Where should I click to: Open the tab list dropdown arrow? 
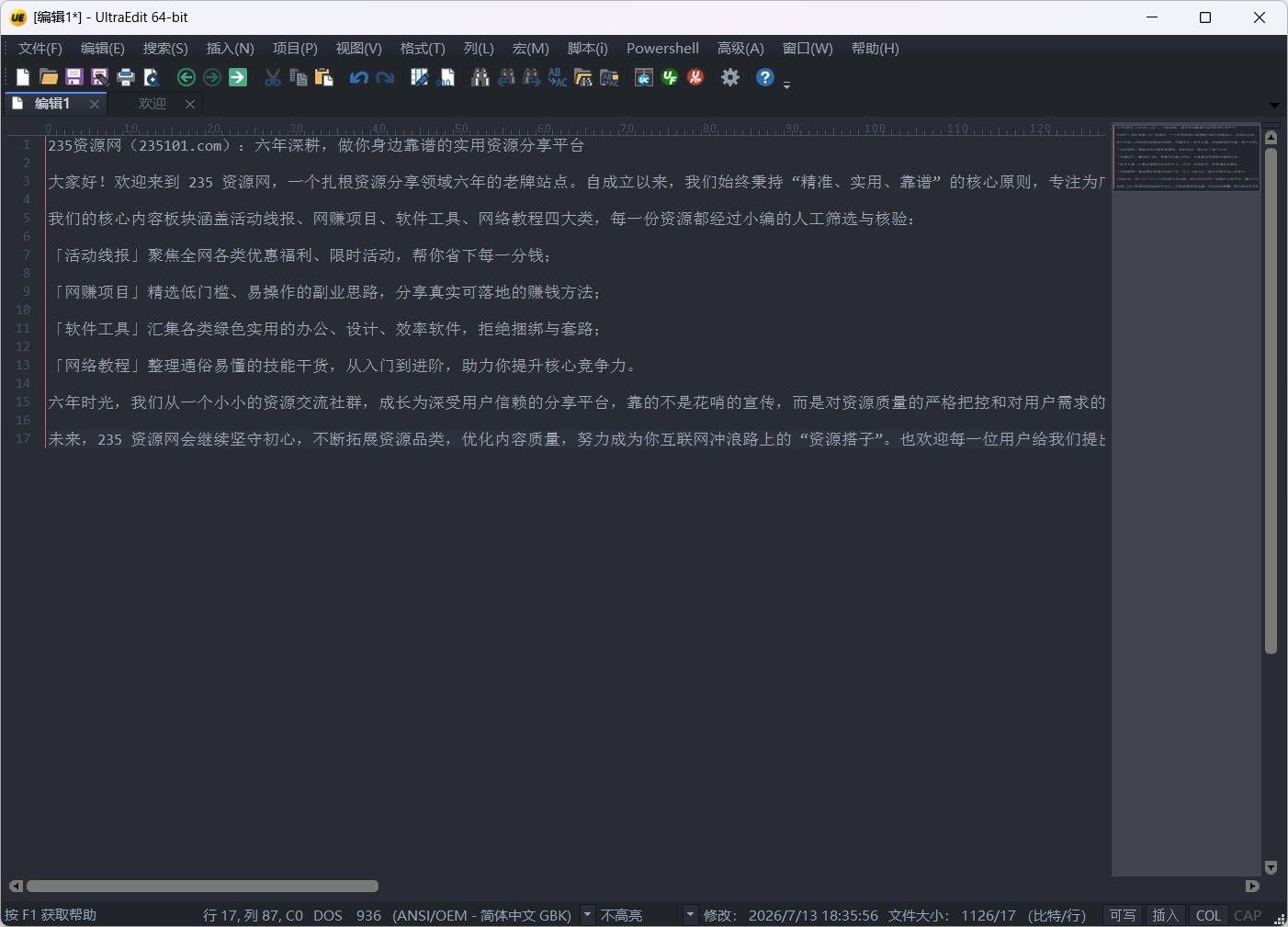(1274, 105)
